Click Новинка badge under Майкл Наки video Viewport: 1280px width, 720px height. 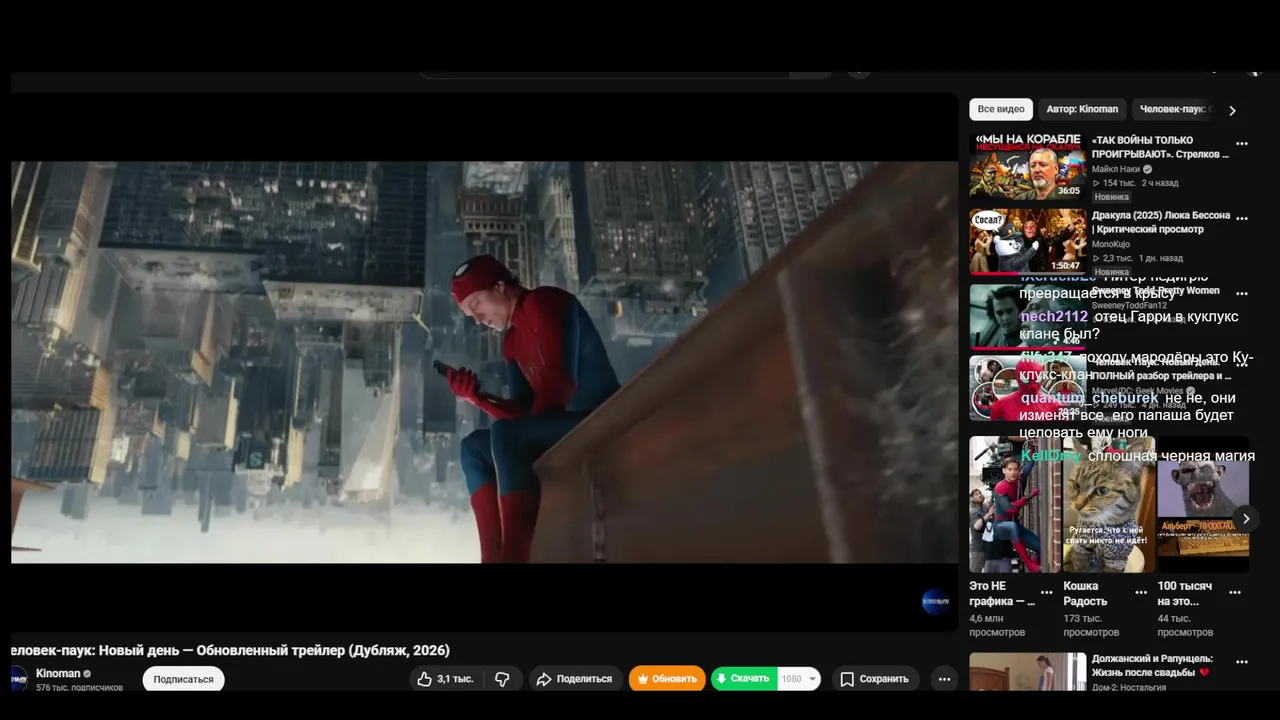1111,197
